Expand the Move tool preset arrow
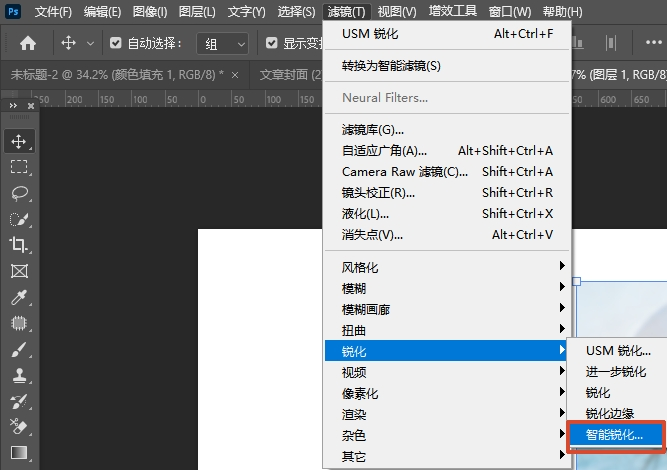 (90, 43)
